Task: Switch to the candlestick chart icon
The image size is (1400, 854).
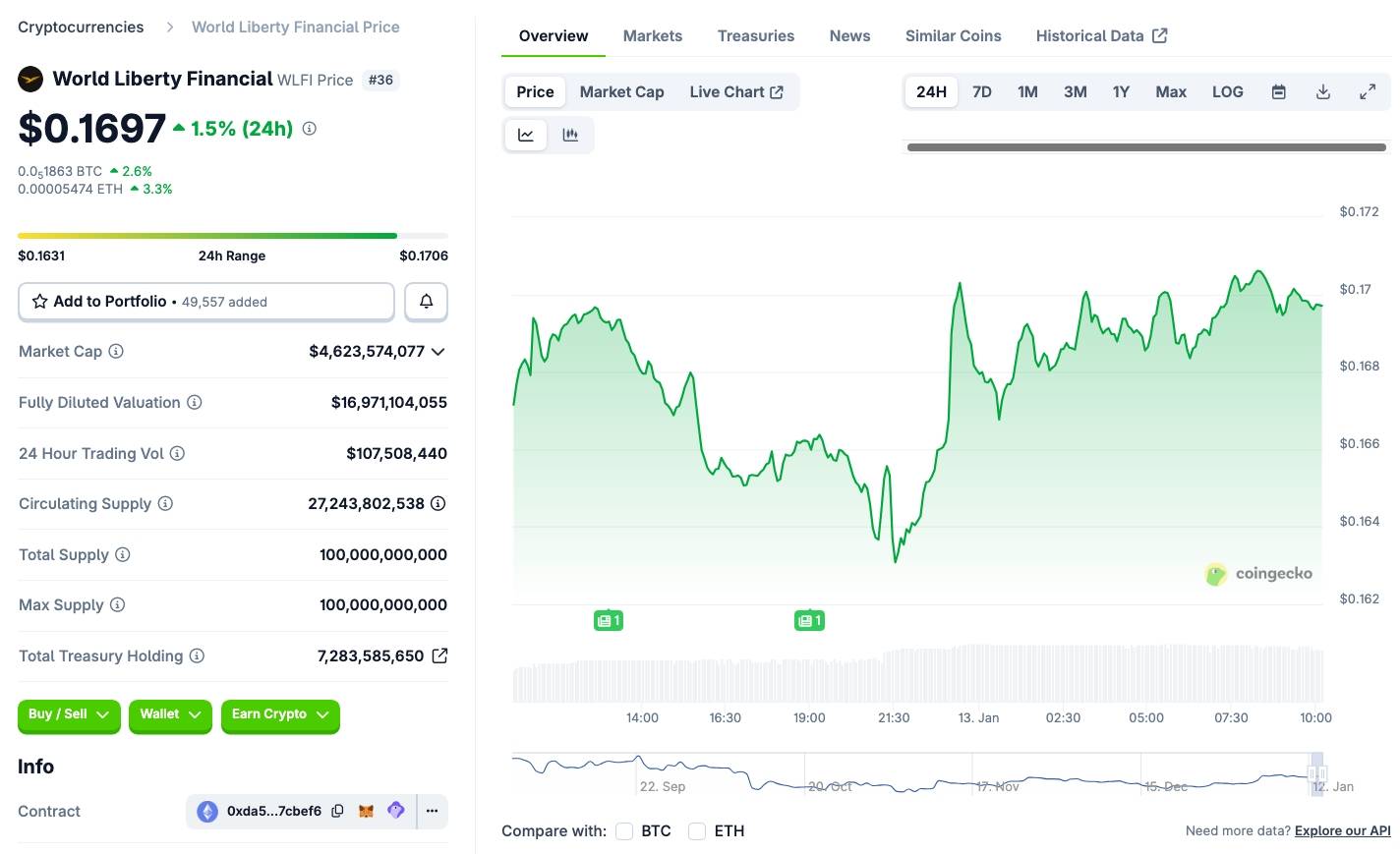Action: pyautogui.click(x=570, y=135)
